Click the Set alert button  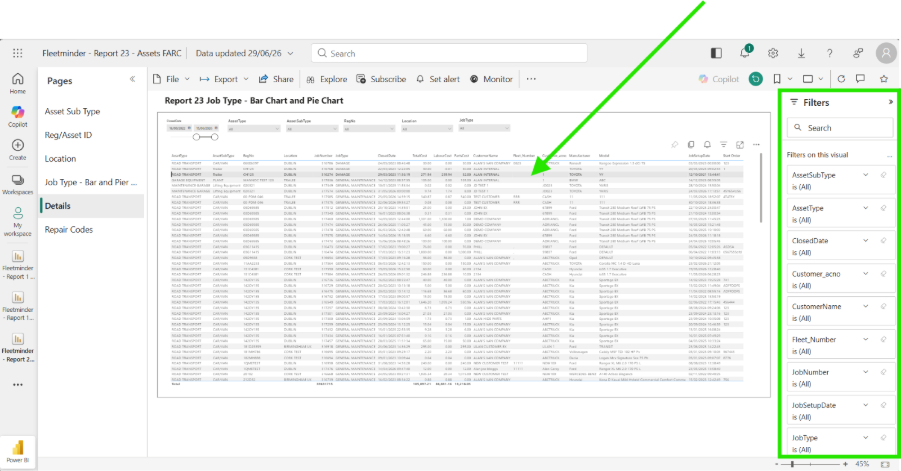pos(438,79)
